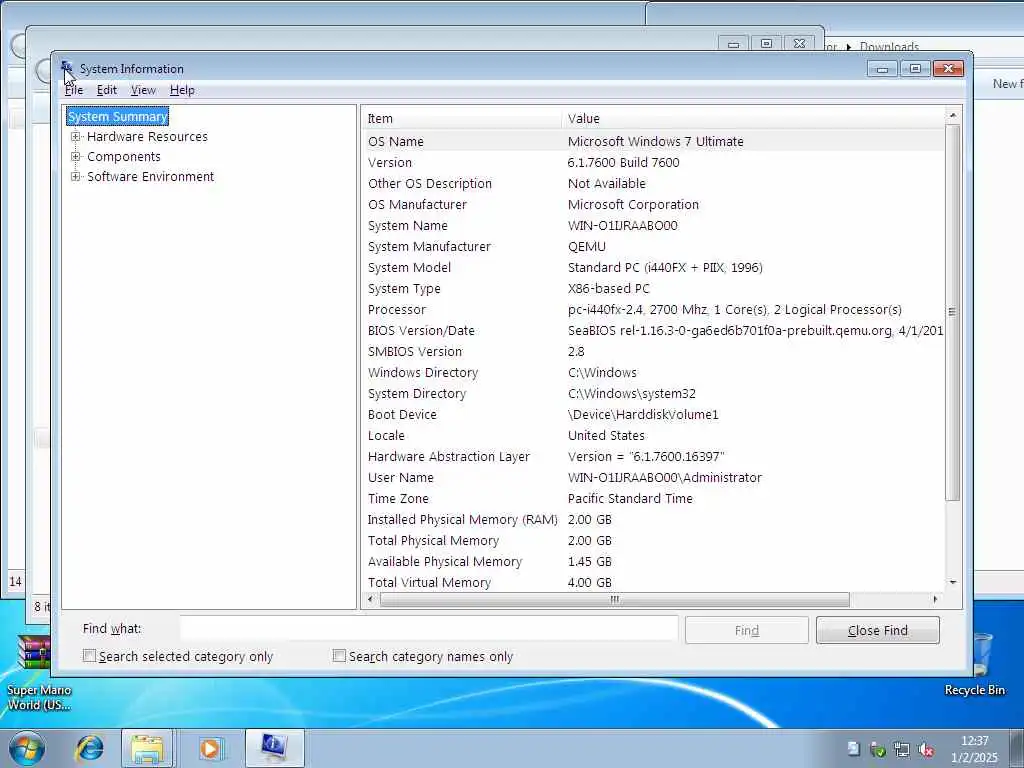Select the Total Virtual Memory row
This screenshot has height=768, width=1024.
[x=653, y=582]
